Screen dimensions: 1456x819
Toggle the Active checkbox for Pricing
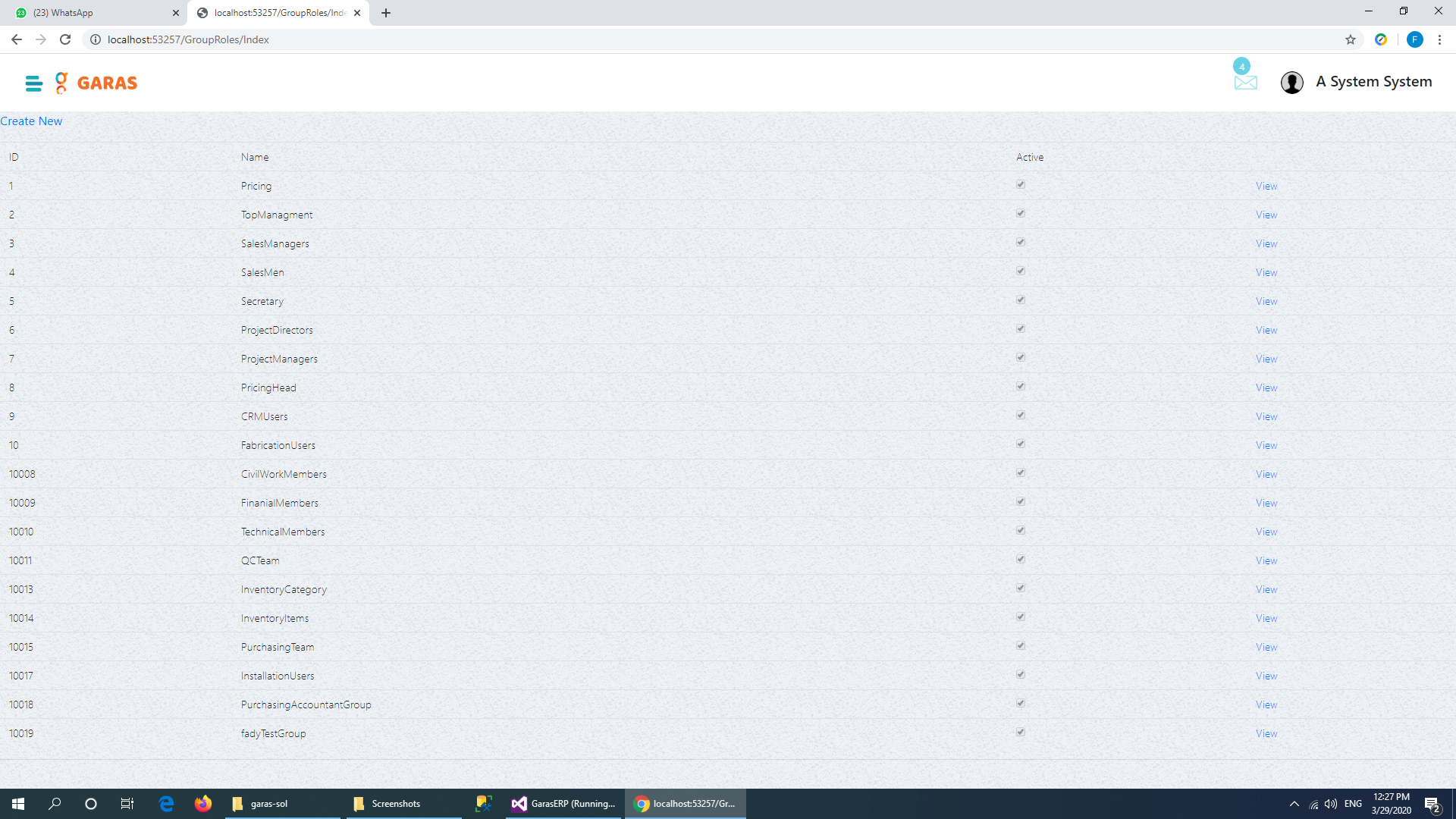[1021, 184]
